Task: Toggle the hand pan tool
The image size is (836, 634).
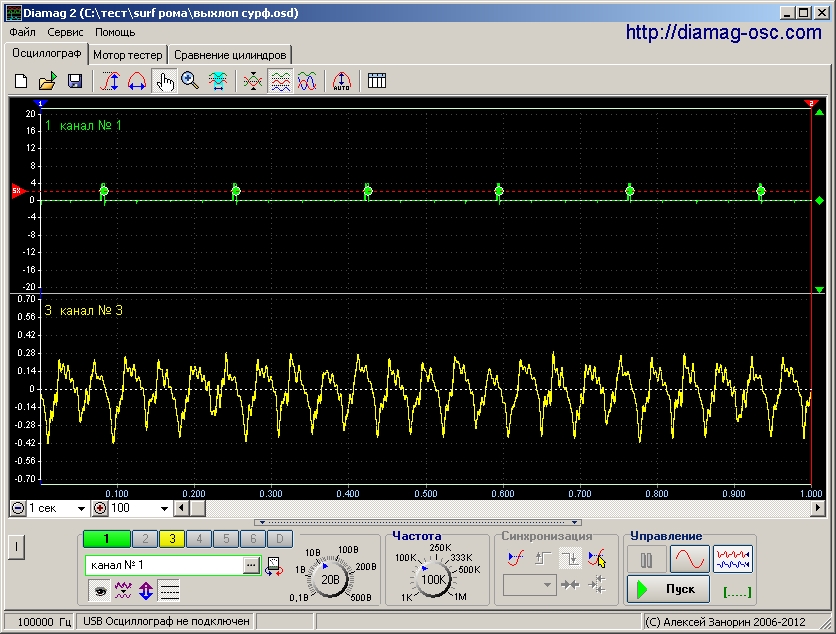Action: click(x=164, y=81)
